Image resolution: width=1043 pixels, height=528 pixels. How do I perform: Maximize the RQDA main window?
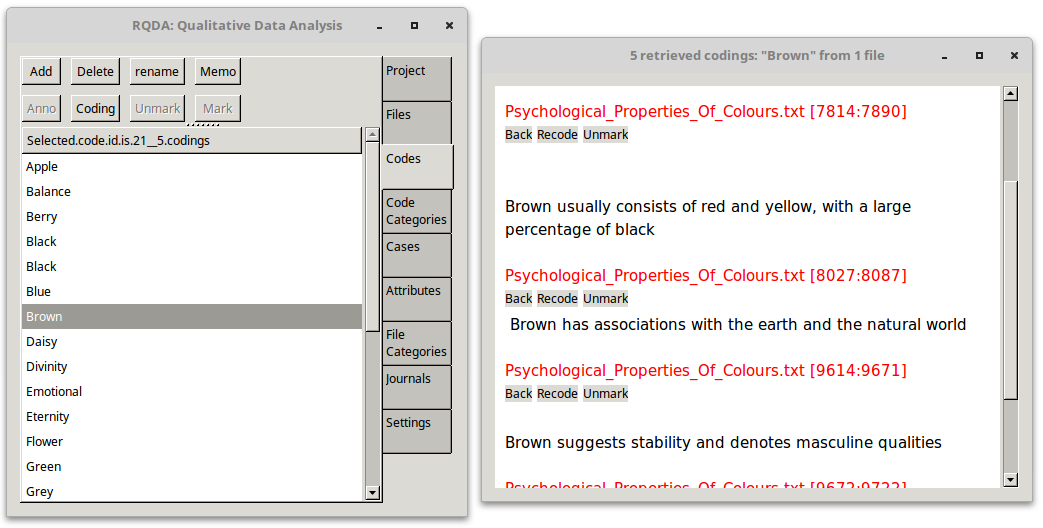tap(414, 26)
